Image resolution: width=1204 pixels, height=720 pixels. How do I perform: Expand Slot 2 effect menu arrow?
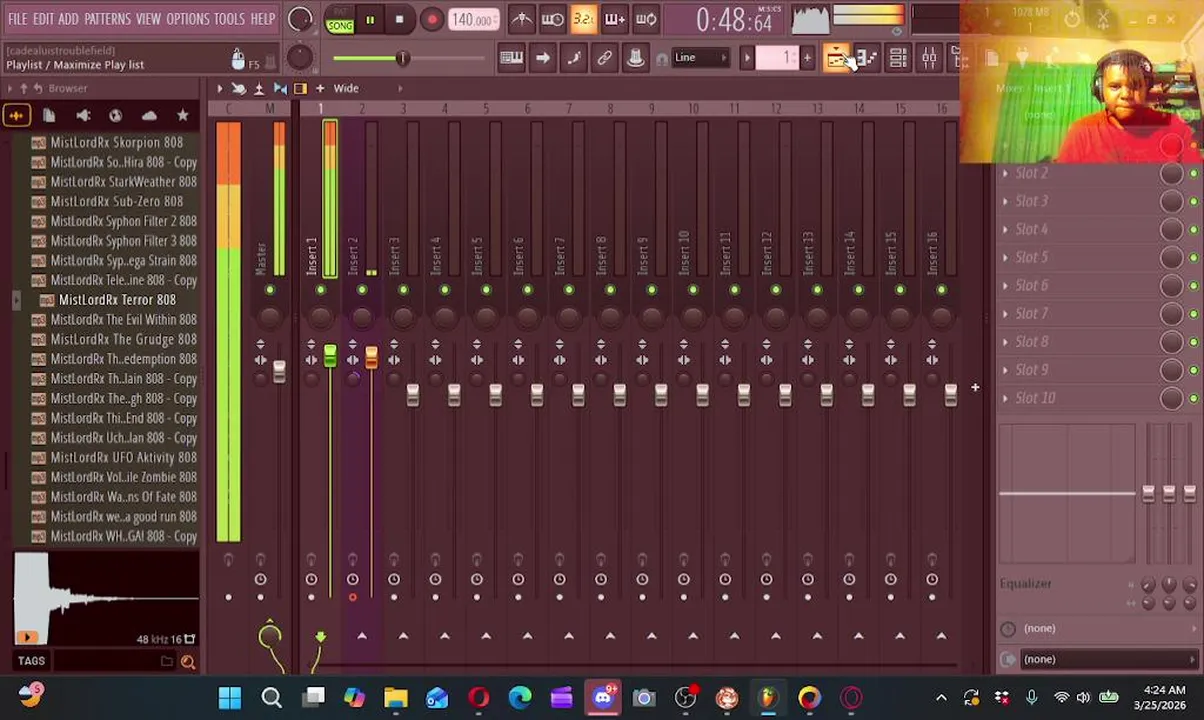coord(1006,174)
